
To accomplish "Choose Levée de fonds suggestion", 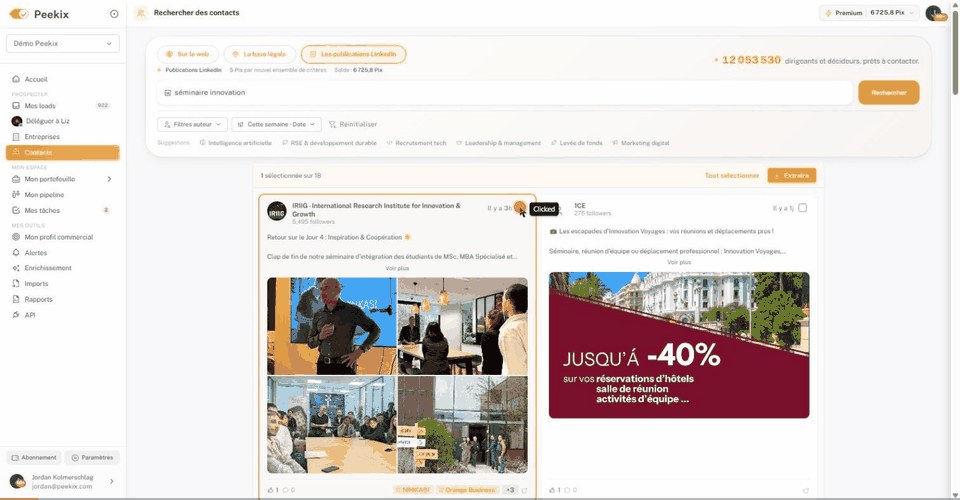I will 577,143.
